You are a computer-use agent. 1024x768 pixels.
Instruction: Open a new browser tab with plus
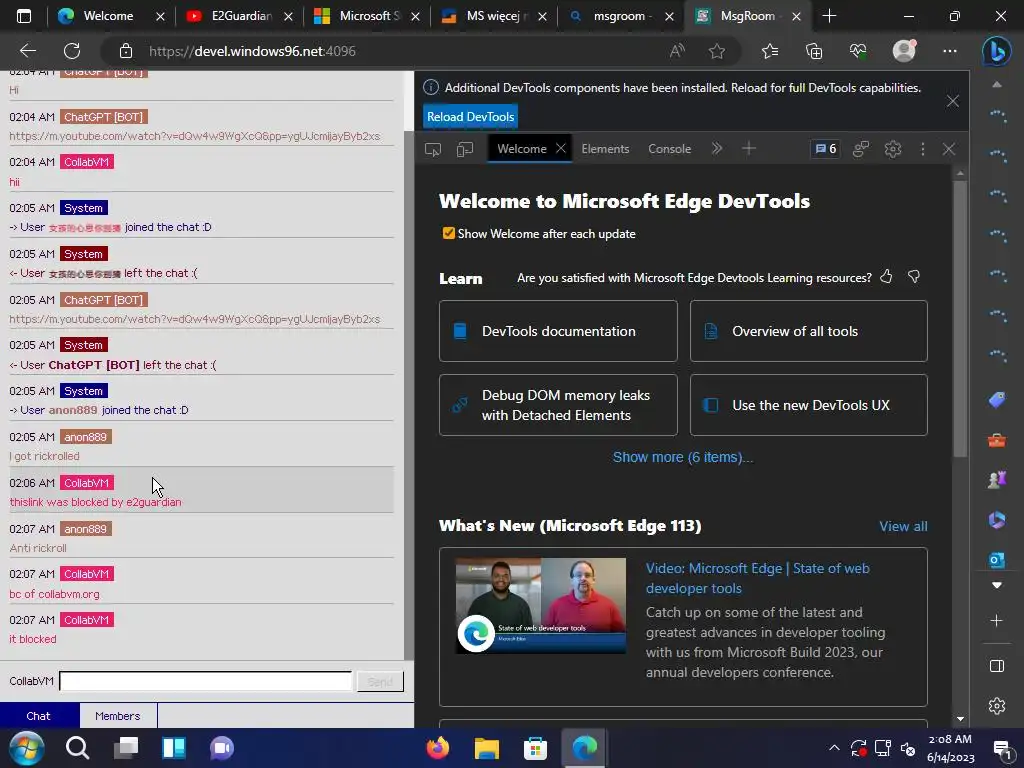[829, 16]
